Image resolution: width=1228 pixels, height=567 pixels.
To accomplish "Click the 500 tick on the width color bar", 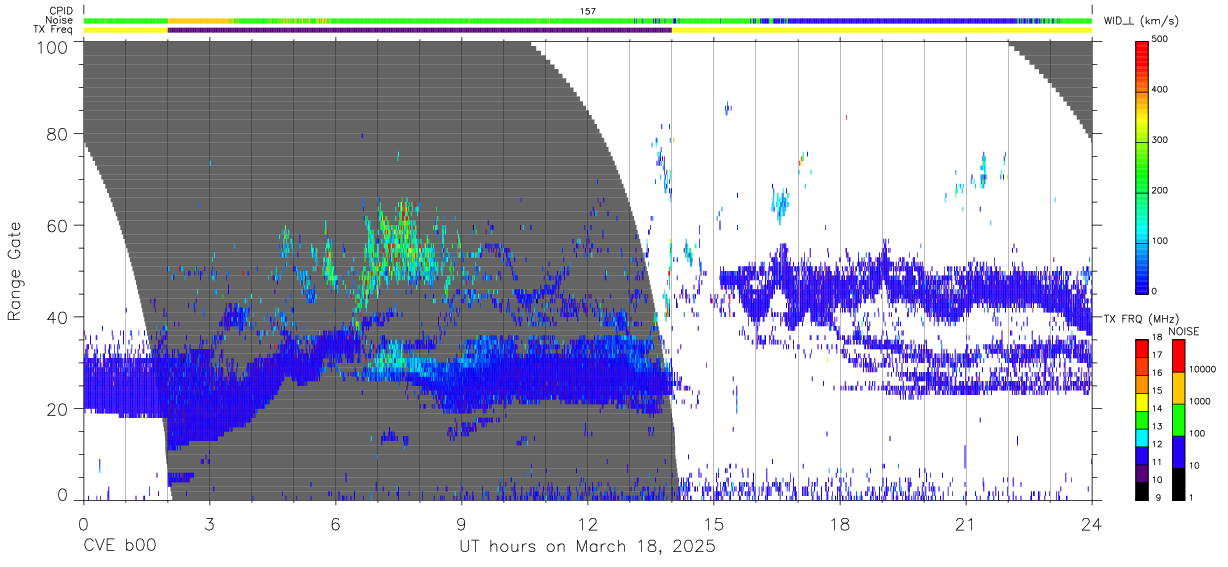I will pos(1160,39).
